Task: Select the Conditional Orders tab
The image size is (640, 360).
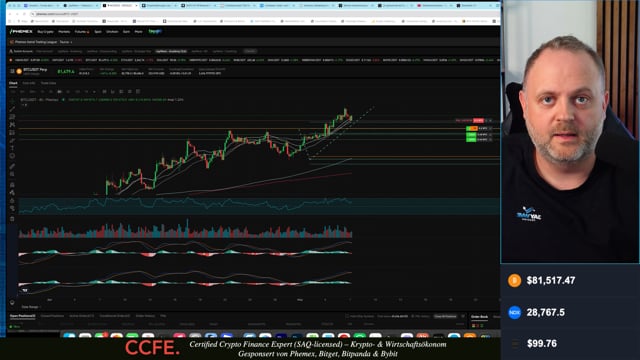Action: coord(115,316)
